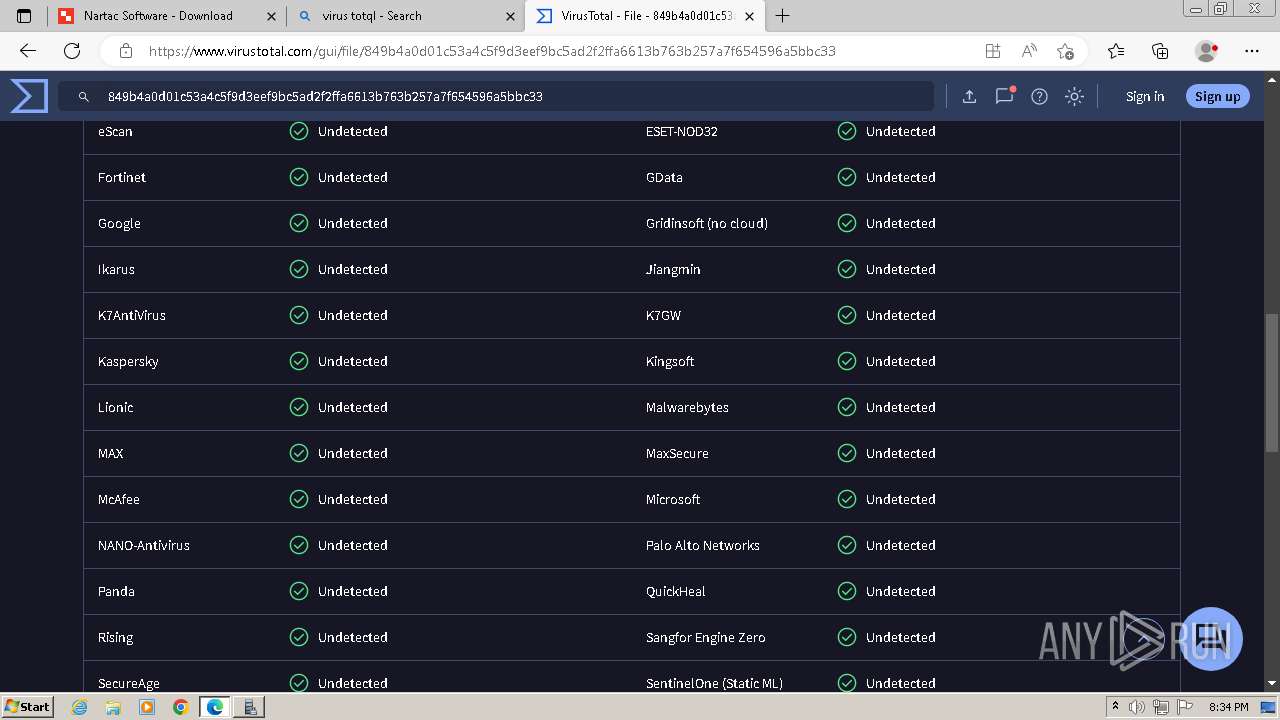Open the browser apps grid icon

click(992, 51)
